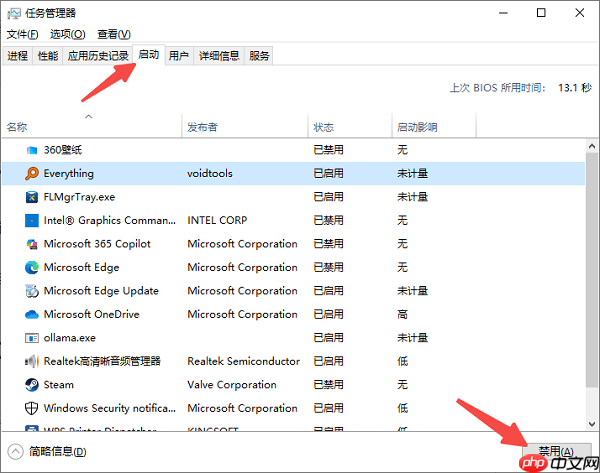This screenshot has height=473, width=600.
Task: Switch to the 详细信息 tab
Action: click(x=219, y=56)
